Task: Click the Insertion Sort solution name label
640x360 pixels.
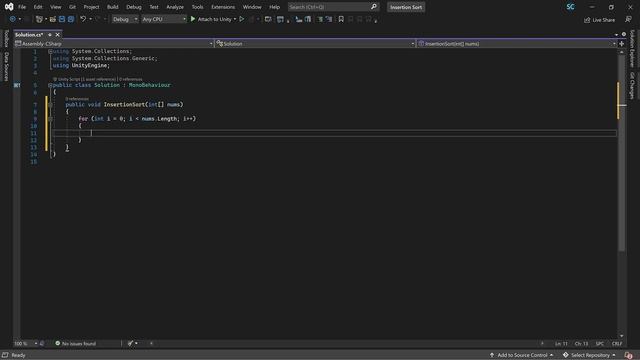Action: tap(406, 7)
